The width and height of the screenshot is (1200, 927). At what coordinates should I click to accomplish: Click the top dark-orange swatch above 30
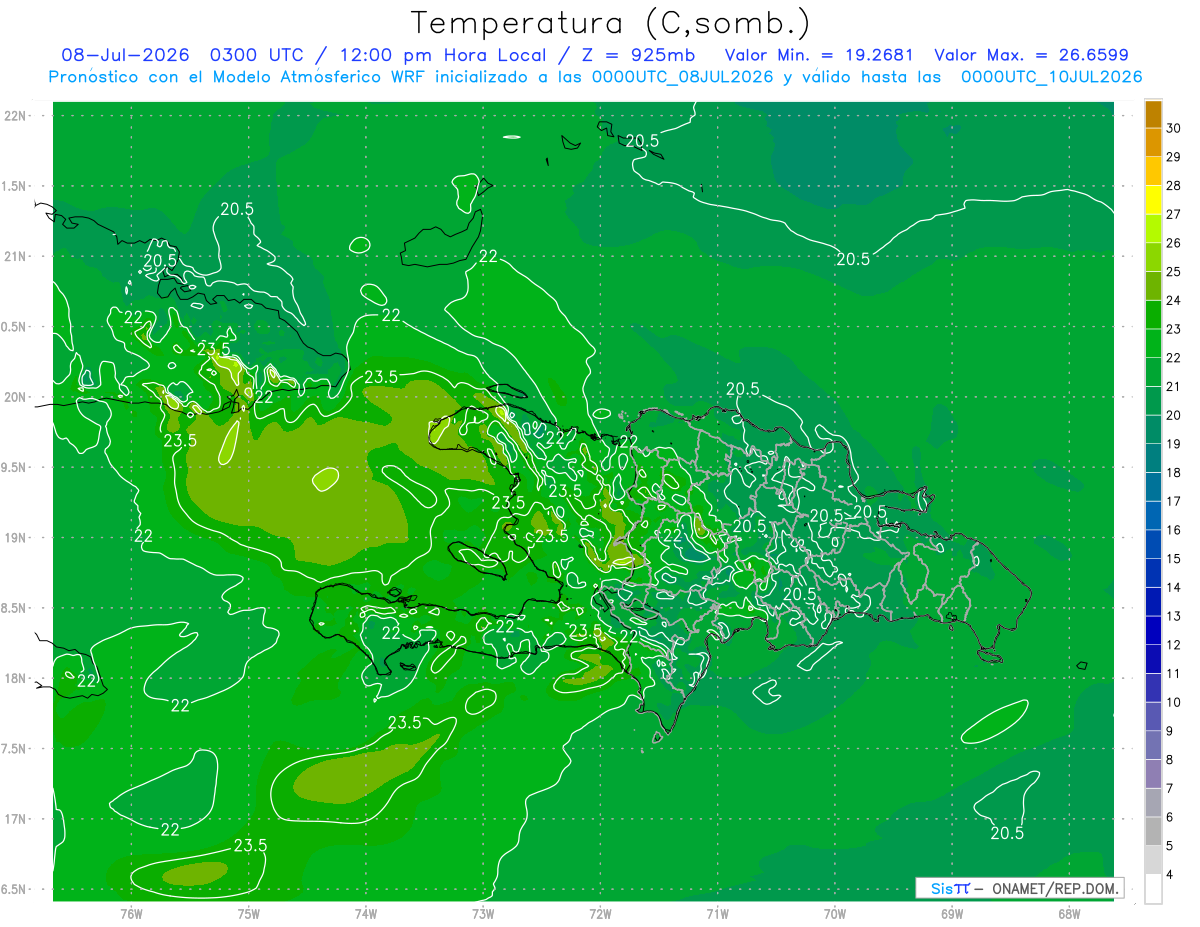click(1153, 114)
